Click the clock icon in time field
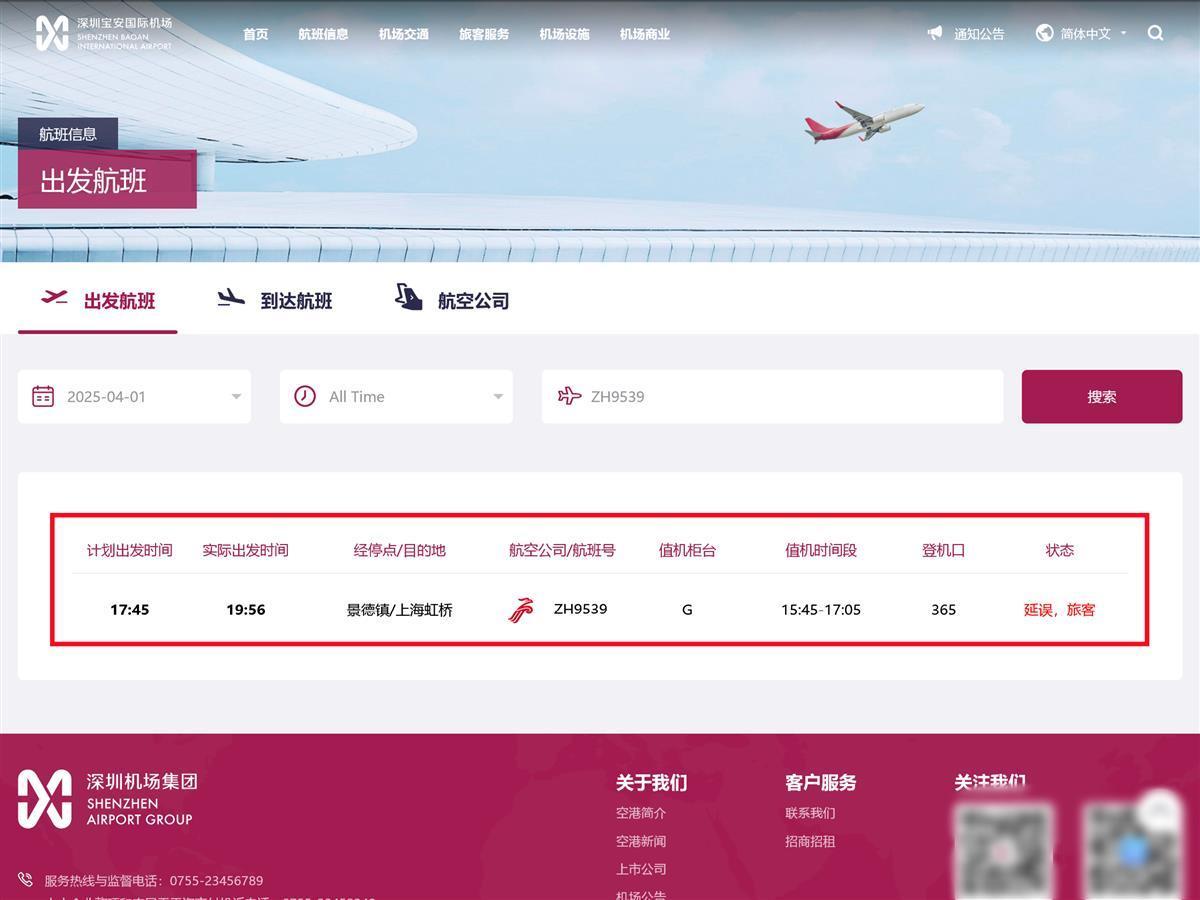This screenshot has width=1200, height=900. pyautogui.click(x=305, y=396)
